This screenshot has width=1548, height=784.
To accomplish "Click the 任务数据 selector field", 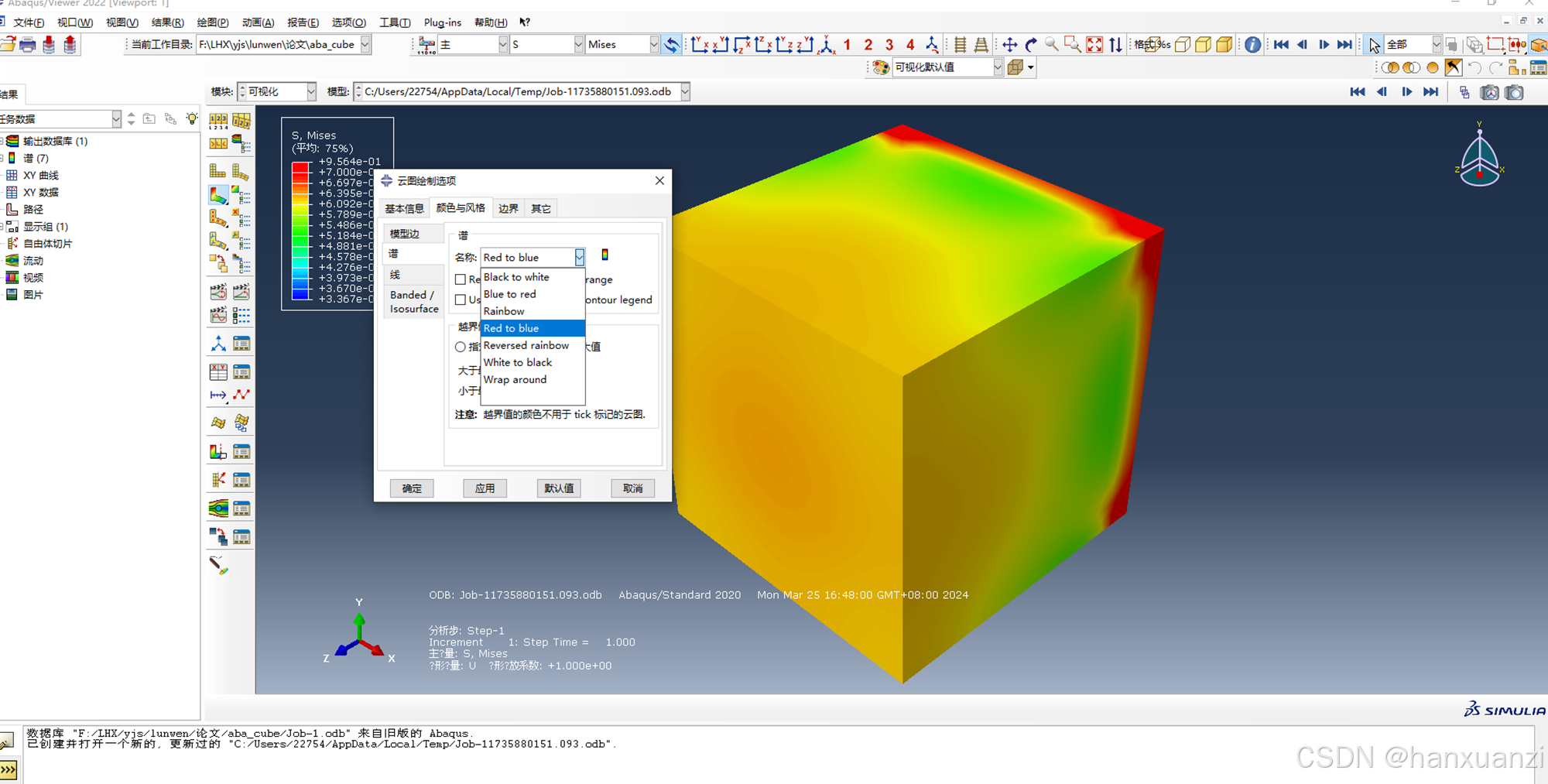I will click(x=60, y=118).
